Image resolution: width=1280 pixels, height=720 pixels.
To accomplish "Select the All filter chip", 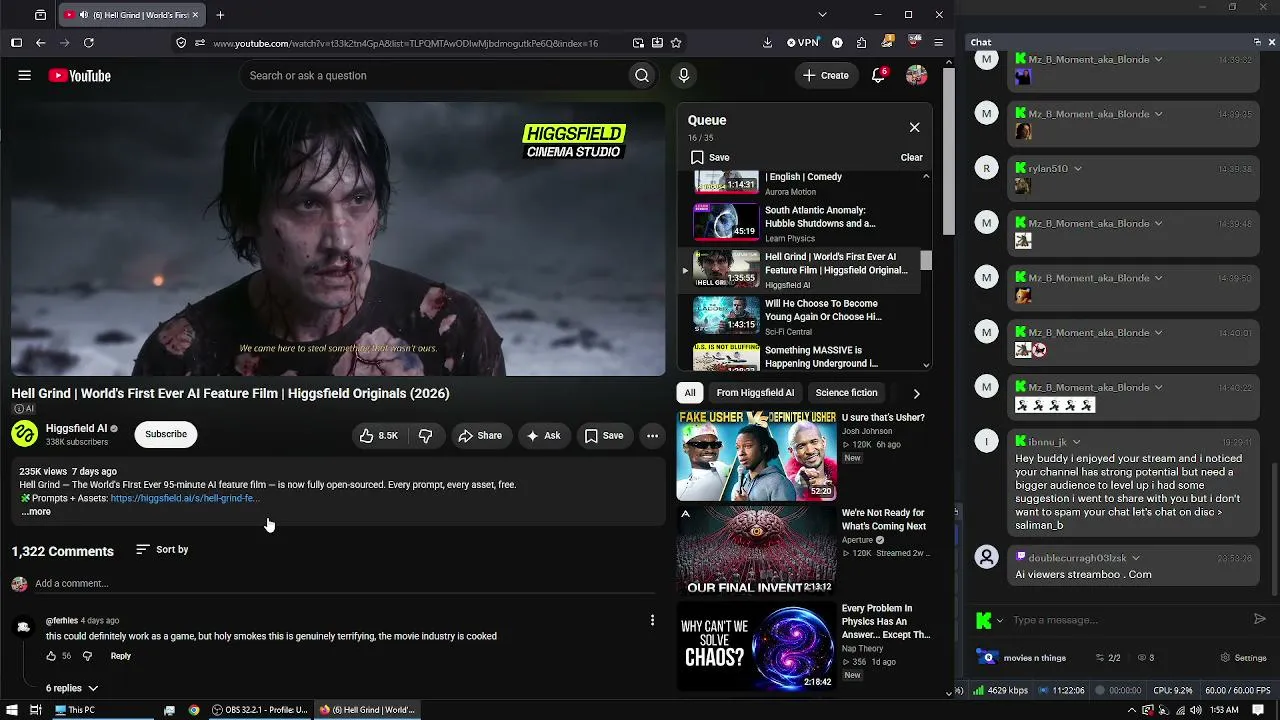I will 690,393.
